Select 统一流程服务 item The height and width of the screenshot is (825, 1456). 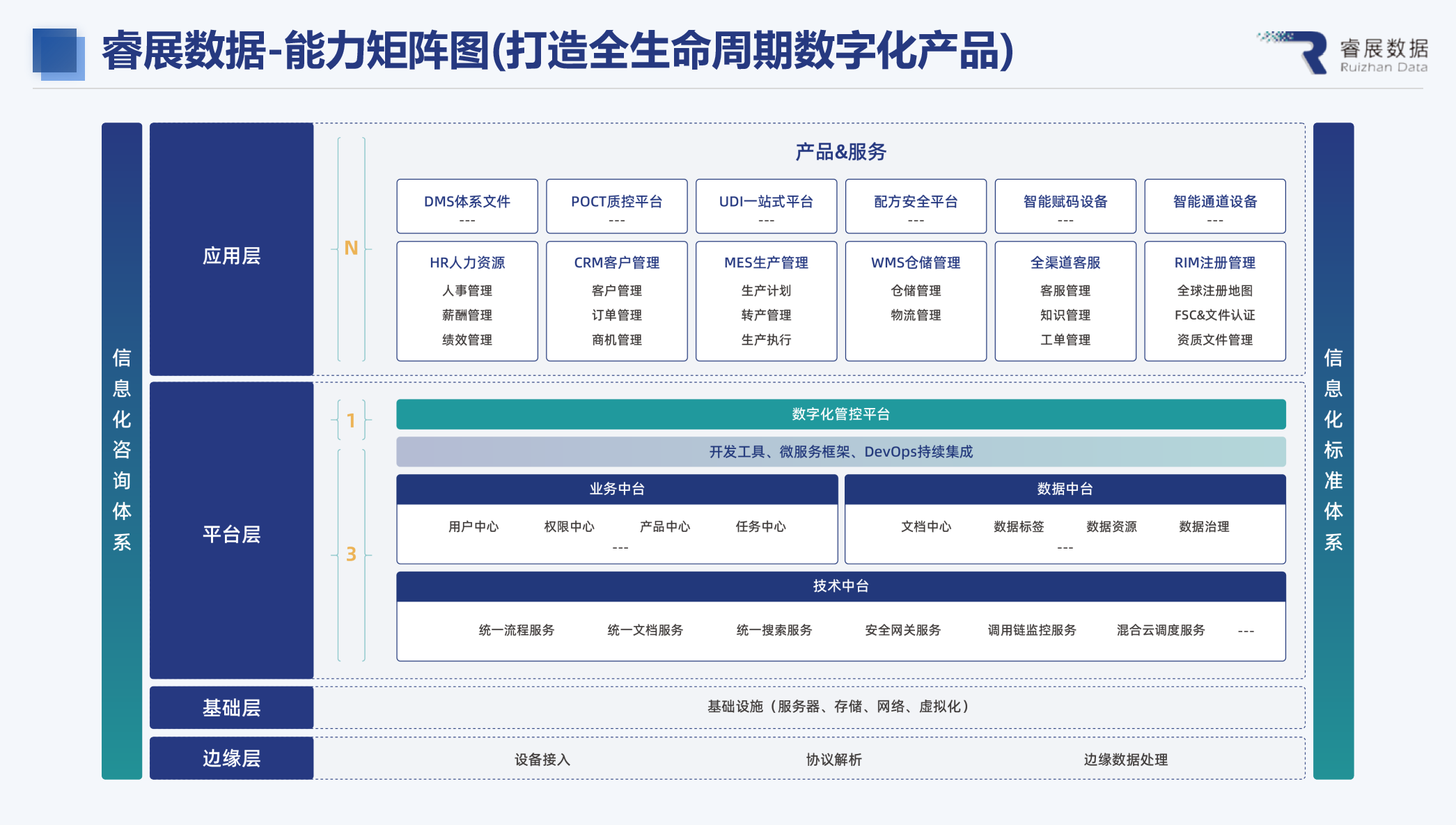point(517,630)
